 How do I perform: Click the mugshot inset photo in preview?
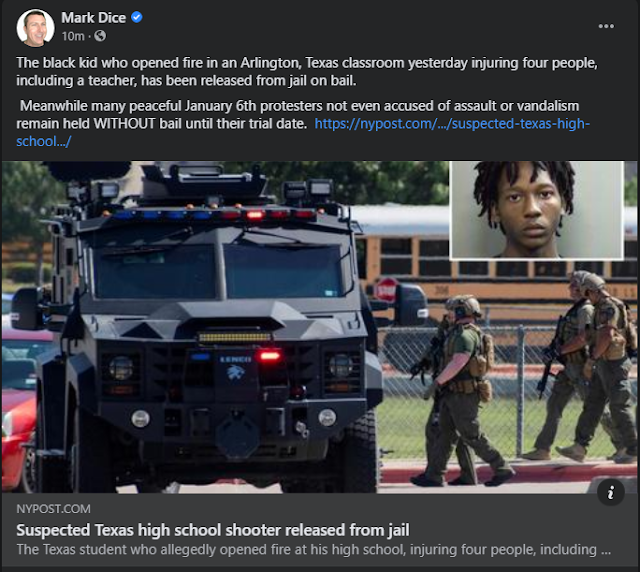click(536, 210)
